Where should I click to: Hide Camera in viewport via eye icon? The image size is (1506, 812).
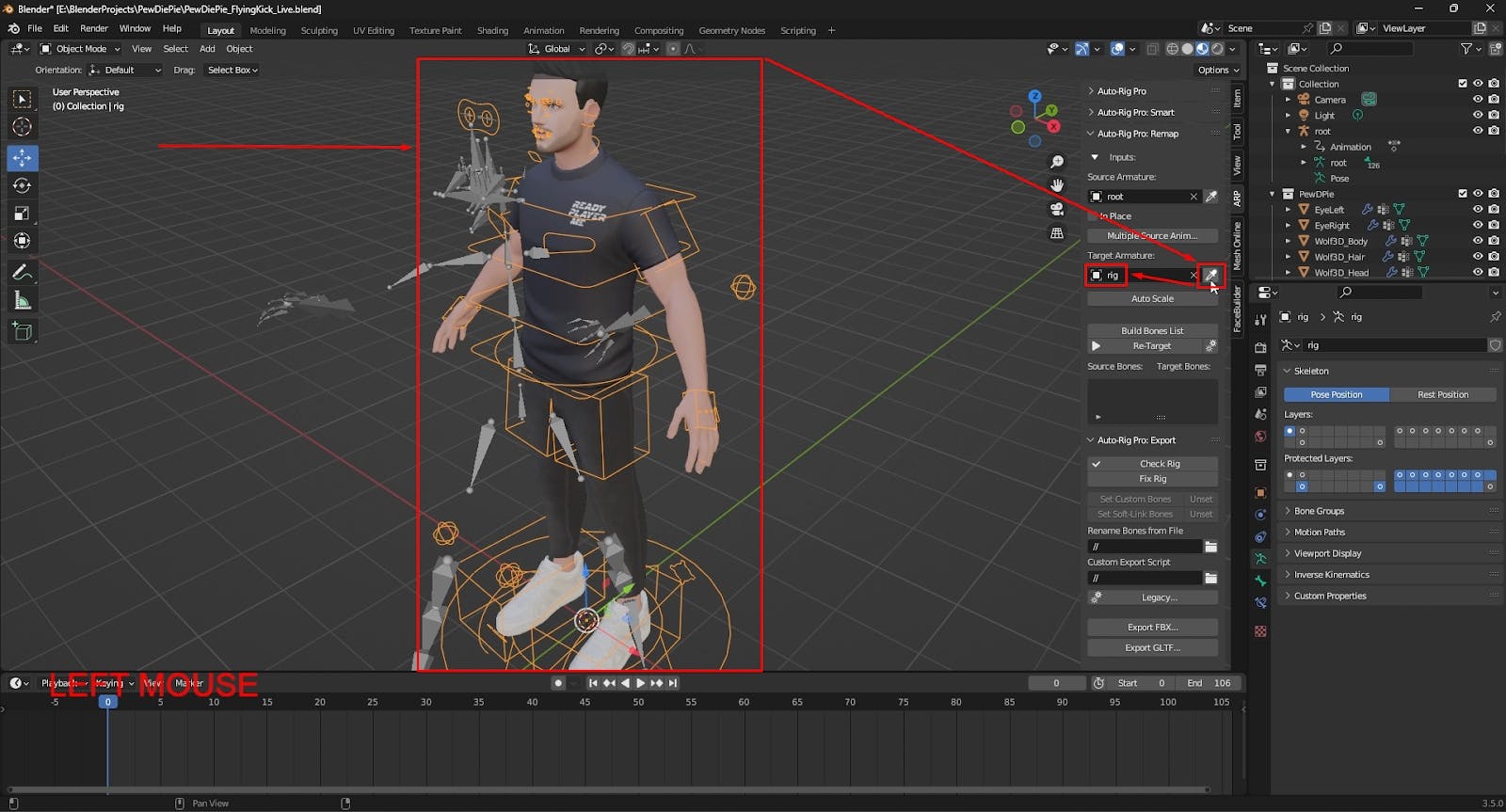1478,100
